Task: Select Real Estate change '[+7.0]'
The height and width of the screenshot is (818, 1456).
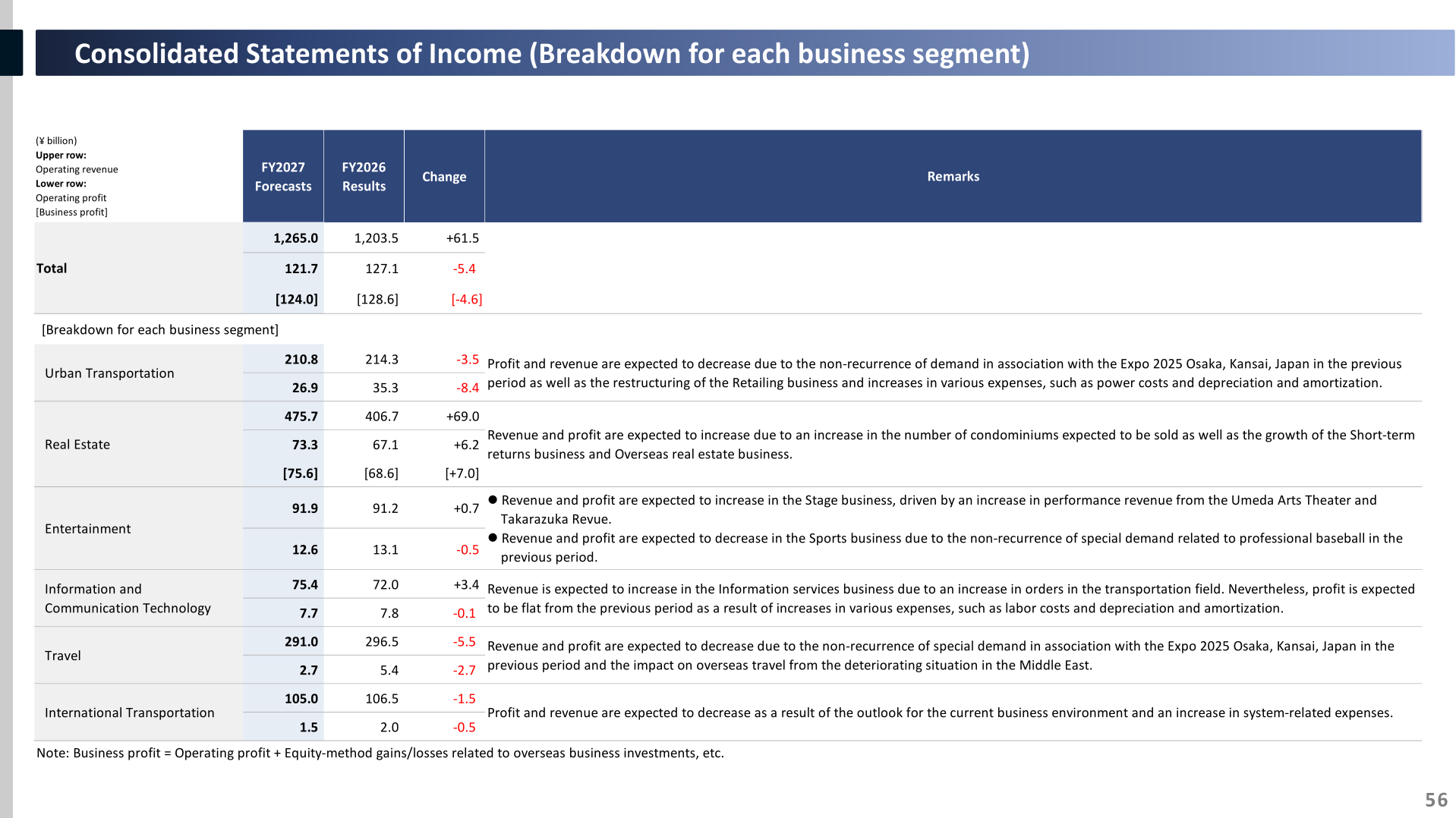Action: click(x=462, y=473)
